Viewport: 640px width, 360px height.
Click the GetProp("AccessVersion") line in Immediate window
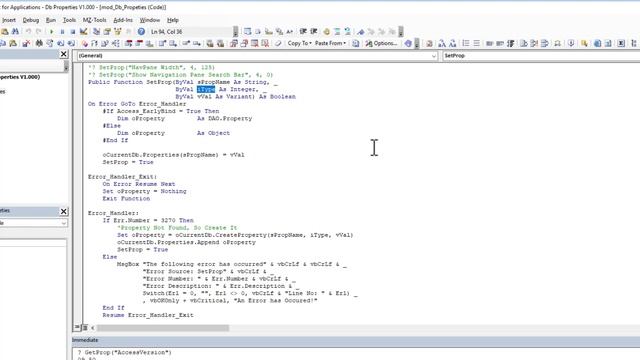coord(124,352)
